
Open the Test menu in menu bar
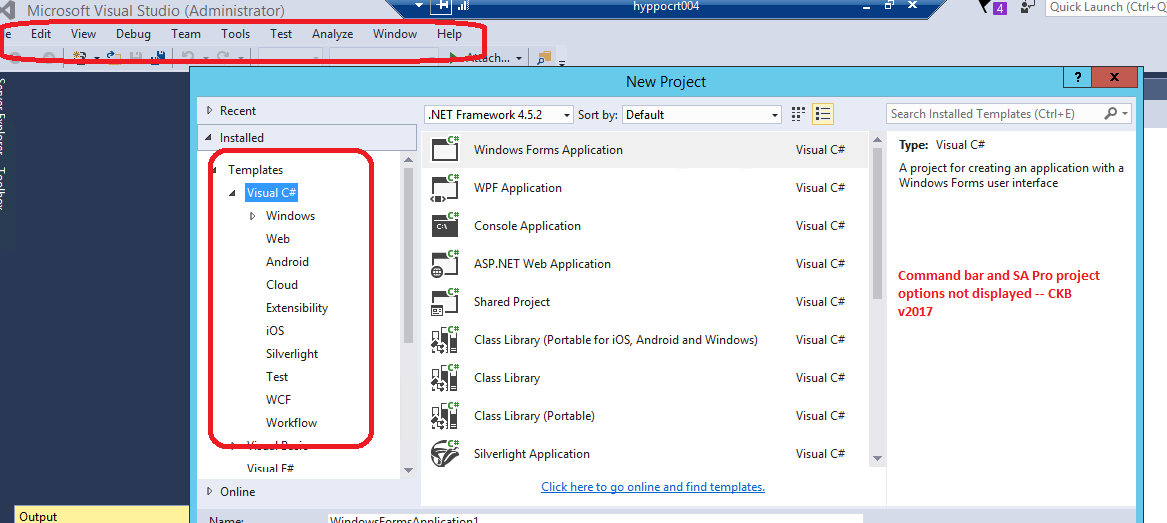tap(281, 33)
